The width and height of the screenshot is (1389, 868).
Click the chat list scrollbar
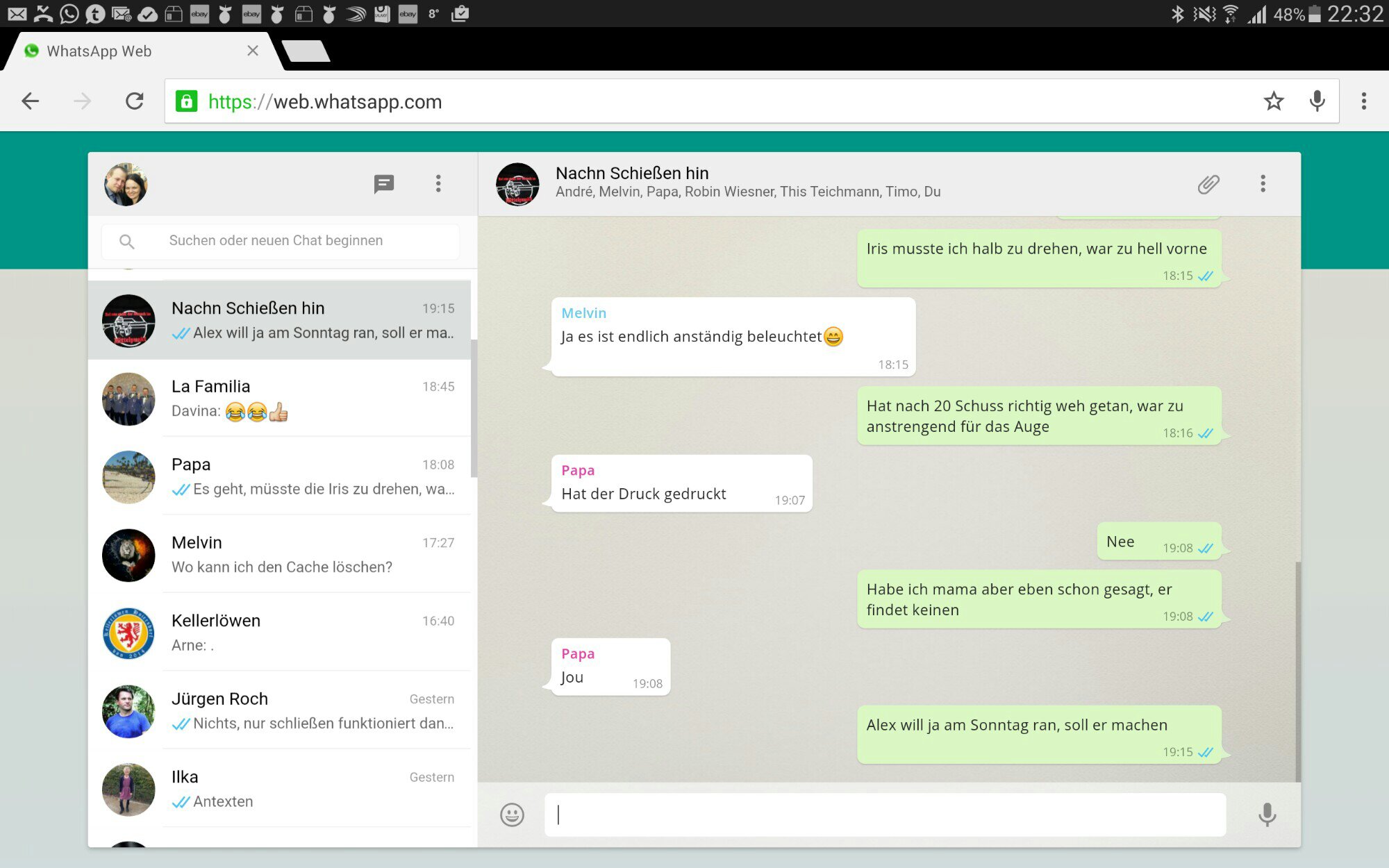point(474,408)
